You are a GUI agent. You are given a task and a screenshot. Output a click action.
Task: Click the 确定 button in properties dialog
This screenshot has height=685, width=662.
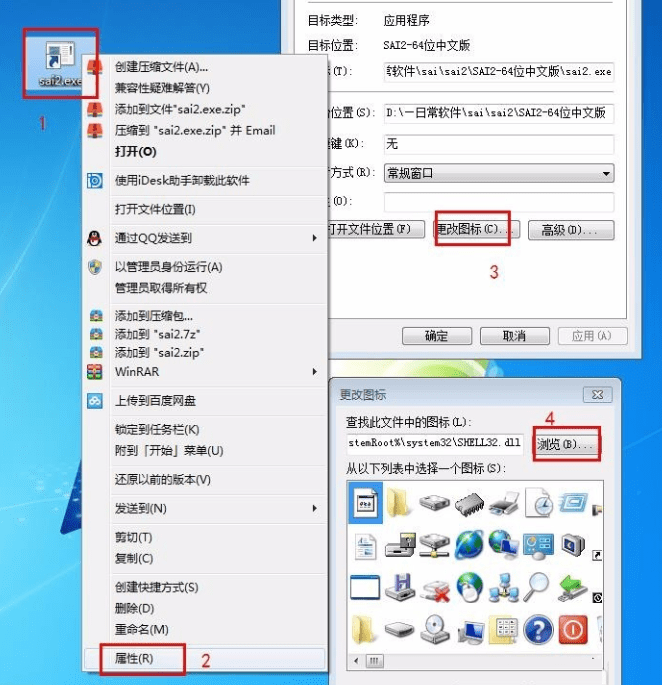[437, 336]
